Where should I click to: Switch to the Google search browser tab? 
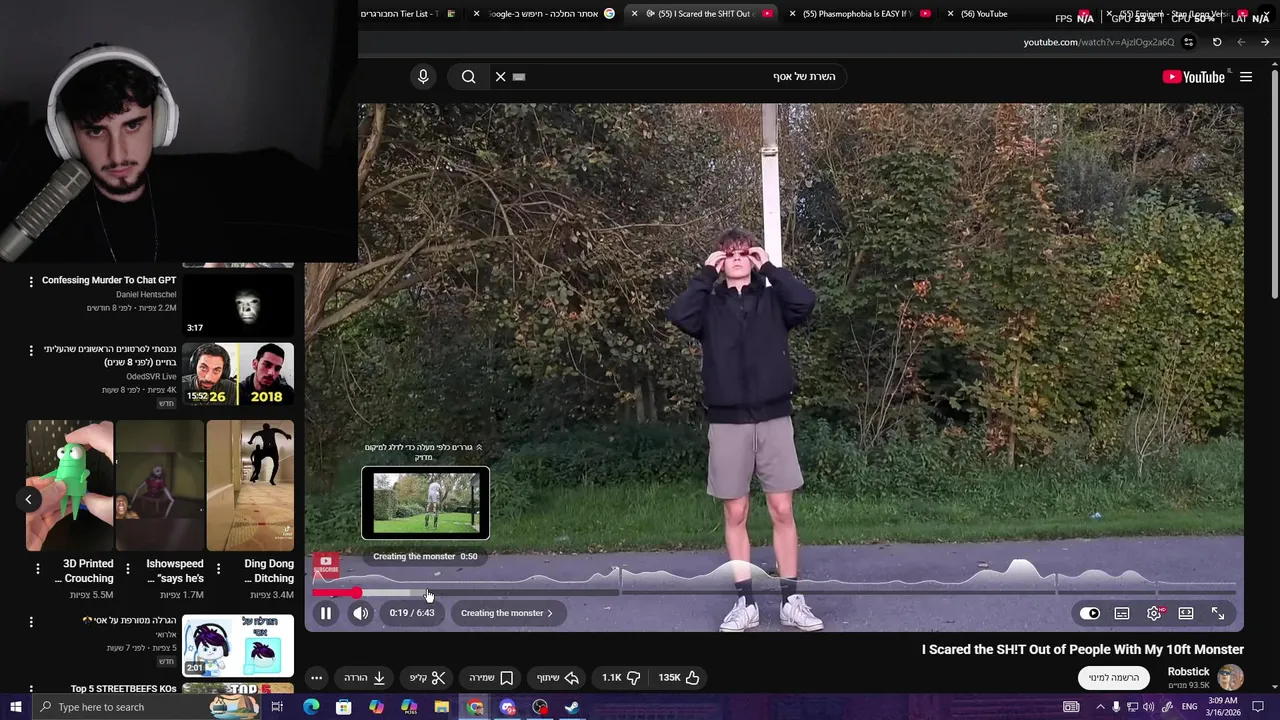tap(547, 14)
